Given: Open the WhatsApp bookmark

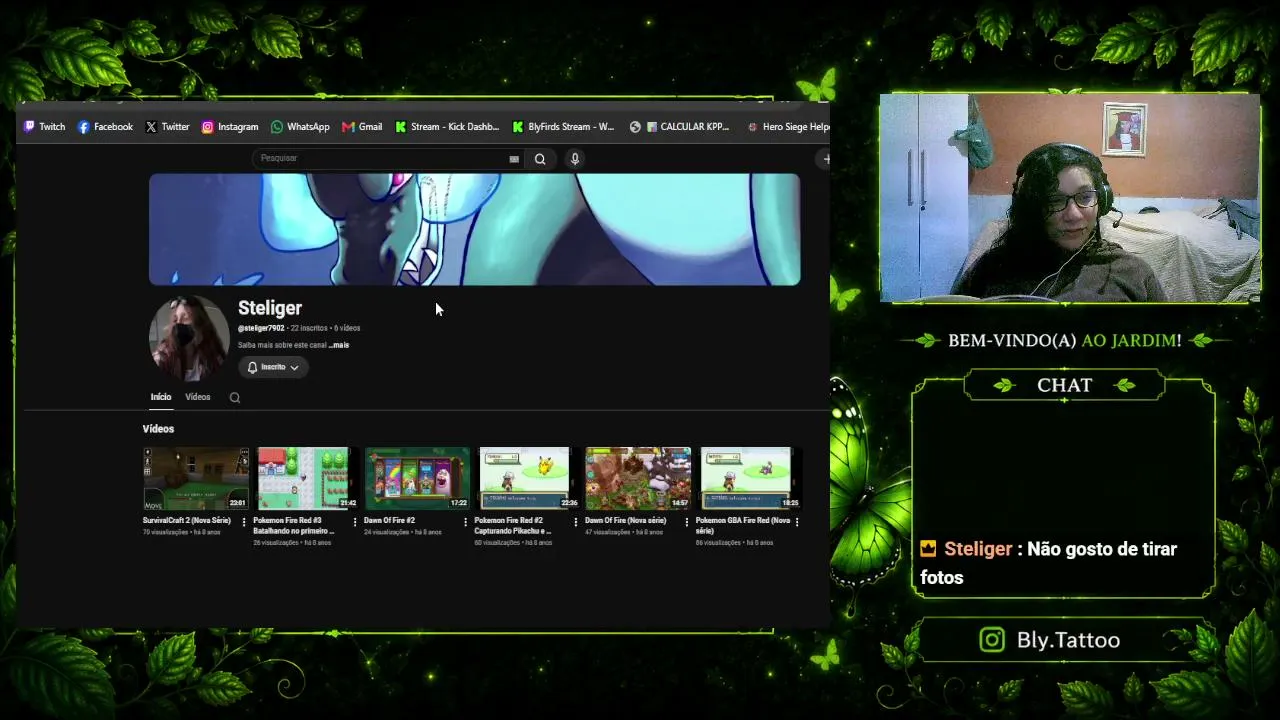Looking at the screenshot, I should (x=300, y=127).
